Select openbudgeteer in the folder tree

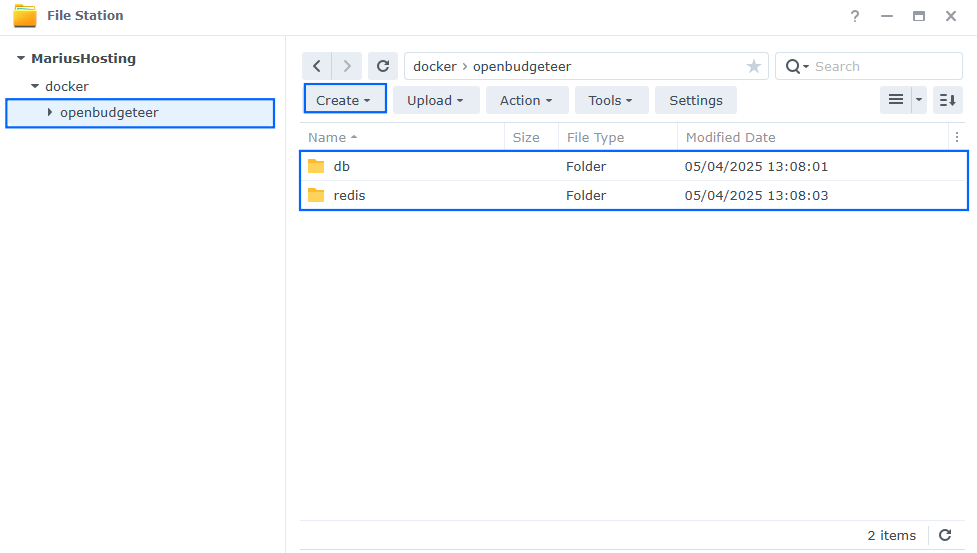pyautogui.click(x=109, y=113)
